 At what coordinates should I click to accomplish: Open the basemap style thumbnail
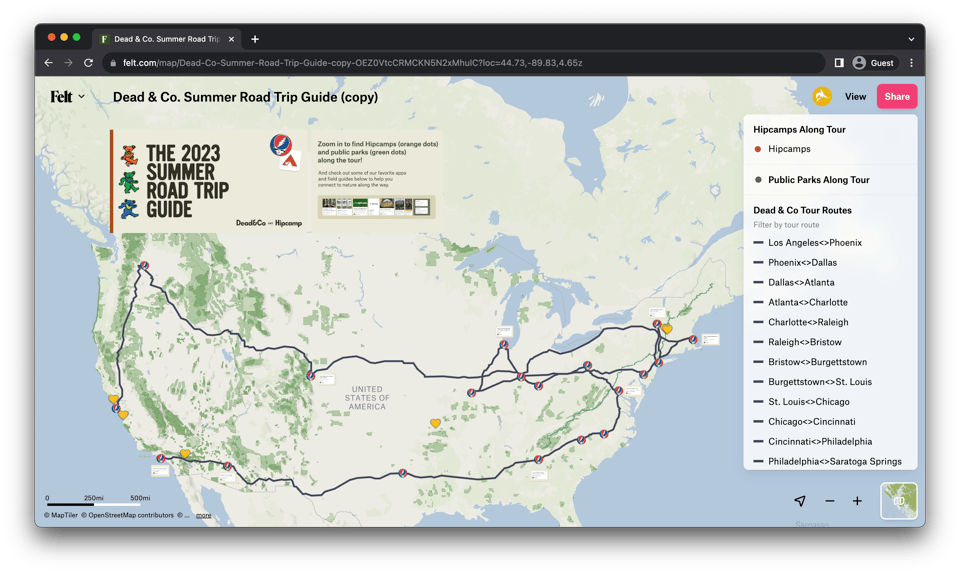(x=898, y=501)
